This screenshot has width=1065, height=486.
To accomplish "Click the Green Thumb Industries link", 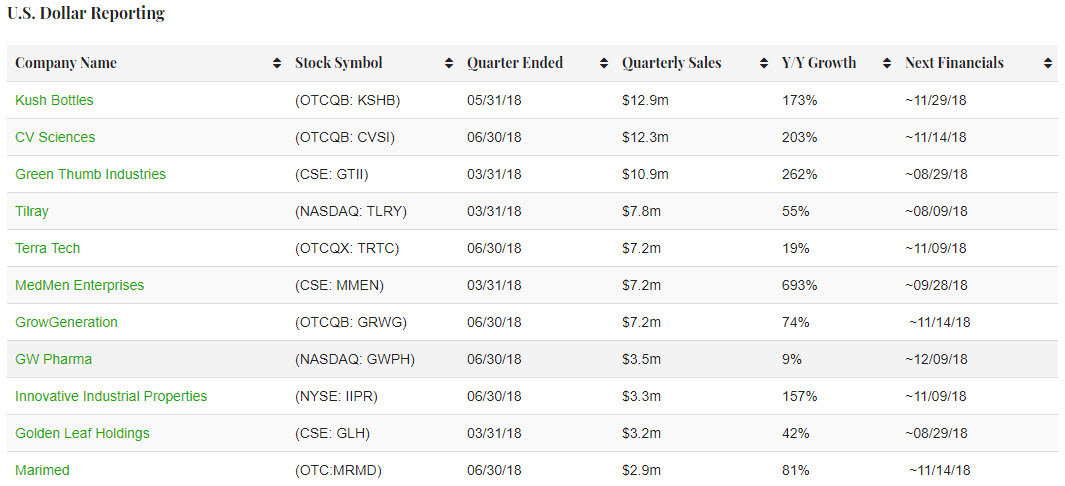I will (x=90, y=174).
